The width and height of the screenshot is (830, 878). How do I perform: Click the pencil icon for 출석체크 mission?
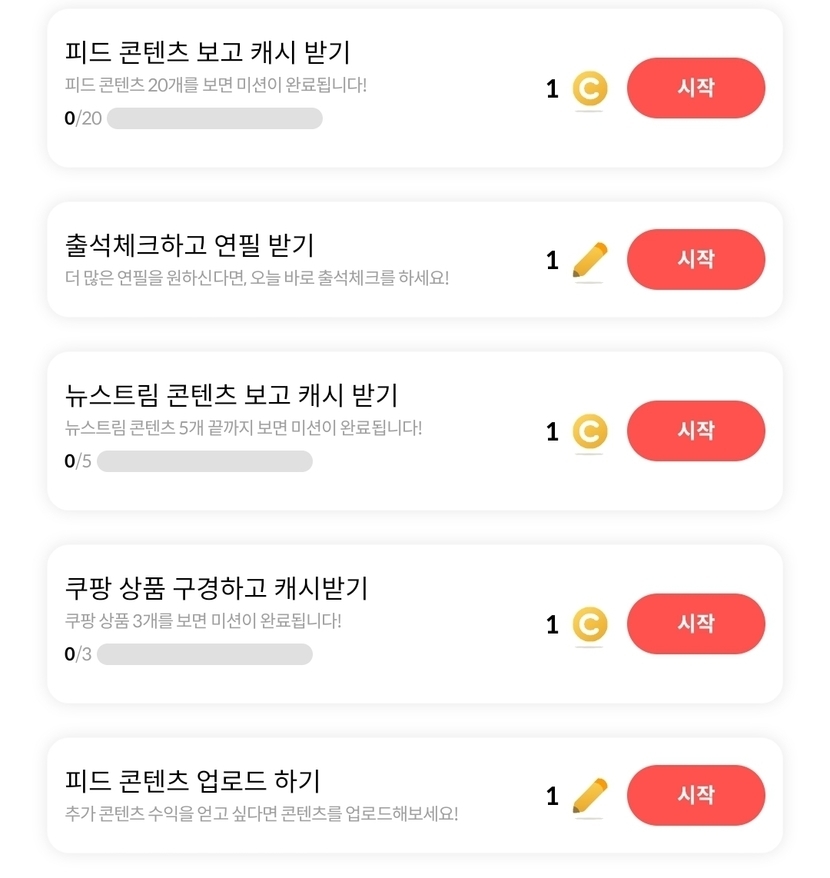[x=590, y=260]
